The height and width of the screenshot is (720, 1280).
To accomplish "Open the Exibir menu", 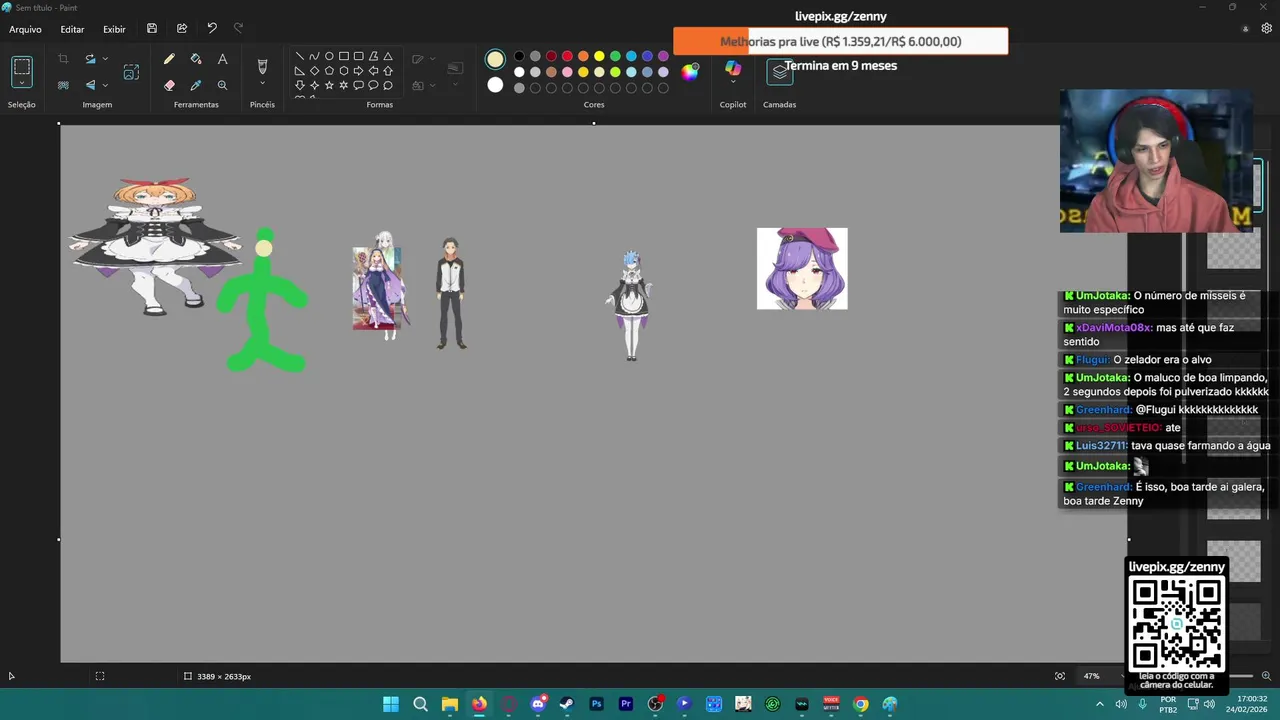I will click(x=114, y=29).
